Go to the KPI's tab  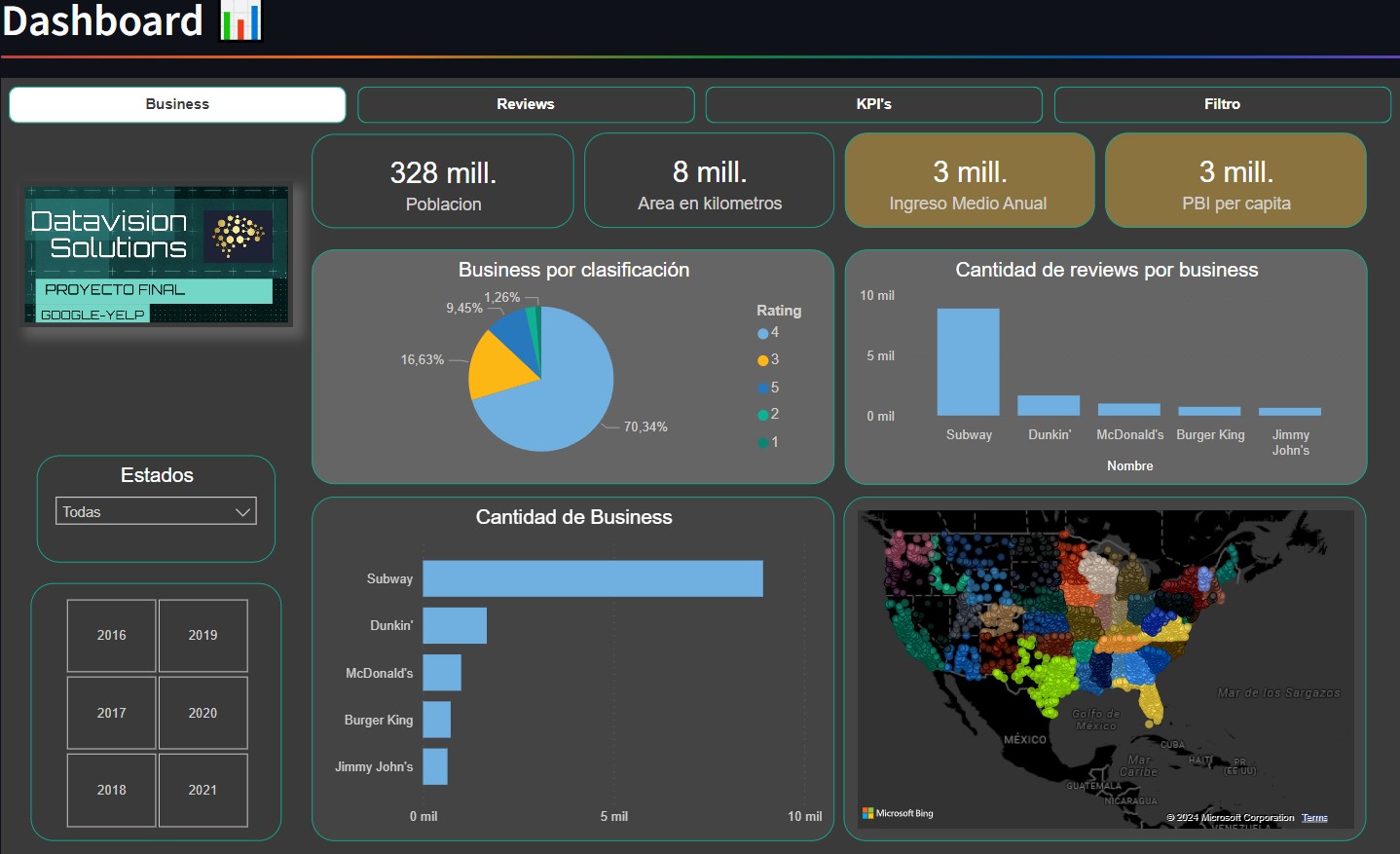click(x=873, y=104)
